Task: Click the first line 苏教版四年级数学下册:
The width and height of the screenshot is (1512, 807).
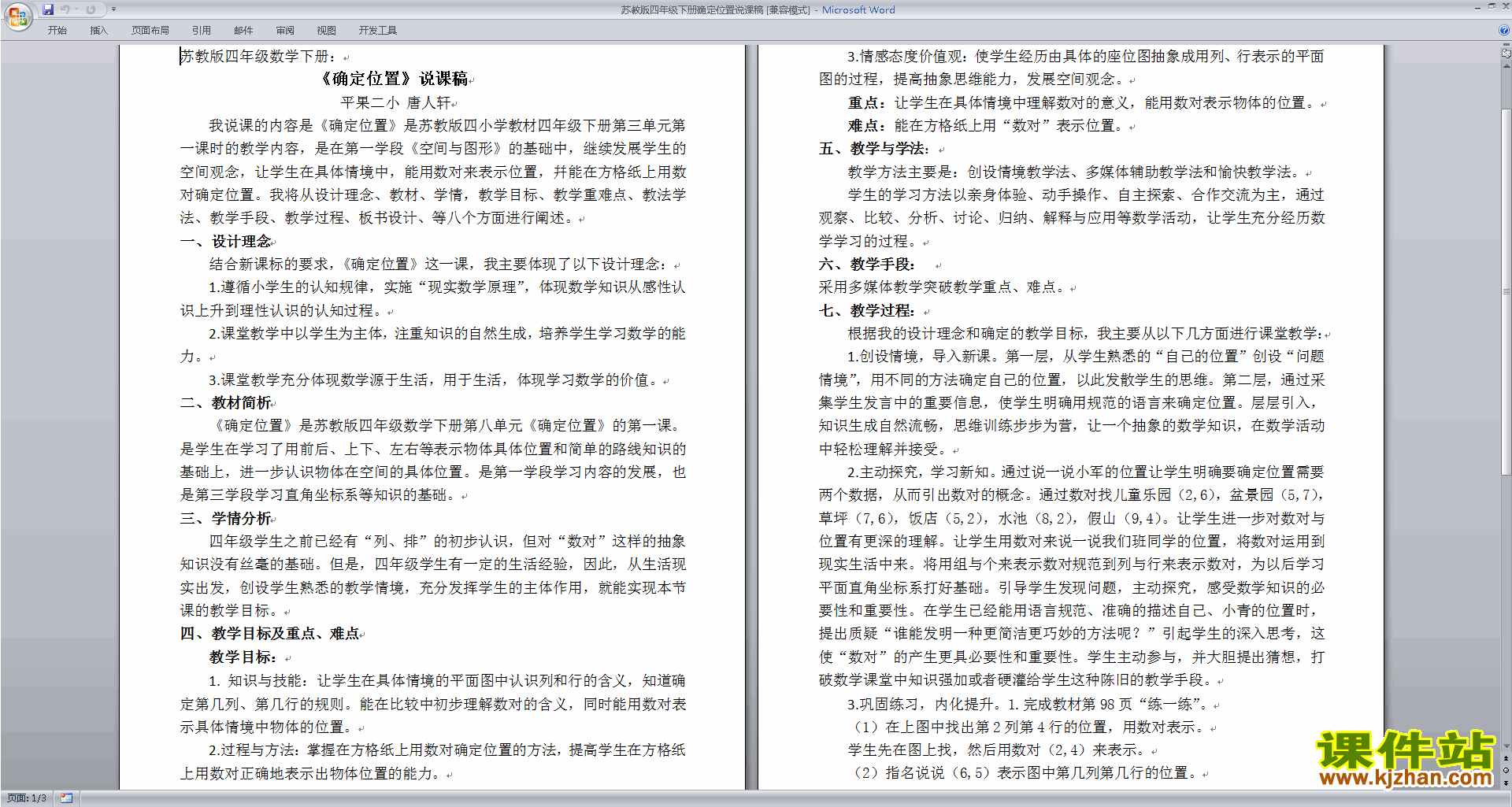Action: (x=258, y=57)
